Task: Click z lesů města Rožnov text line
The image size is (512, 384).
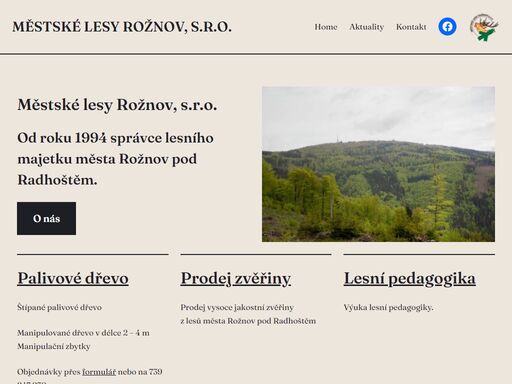Action: (x=248, y=321)
